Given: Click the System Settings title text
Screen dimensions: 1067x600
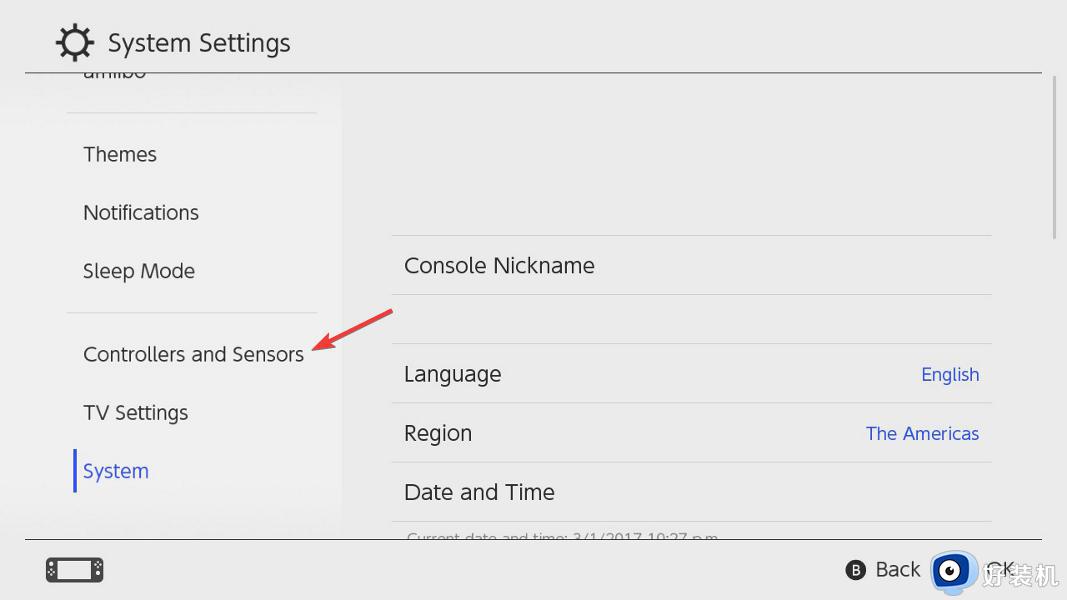Looking at the screenshot, I should (x=199, y=43).
